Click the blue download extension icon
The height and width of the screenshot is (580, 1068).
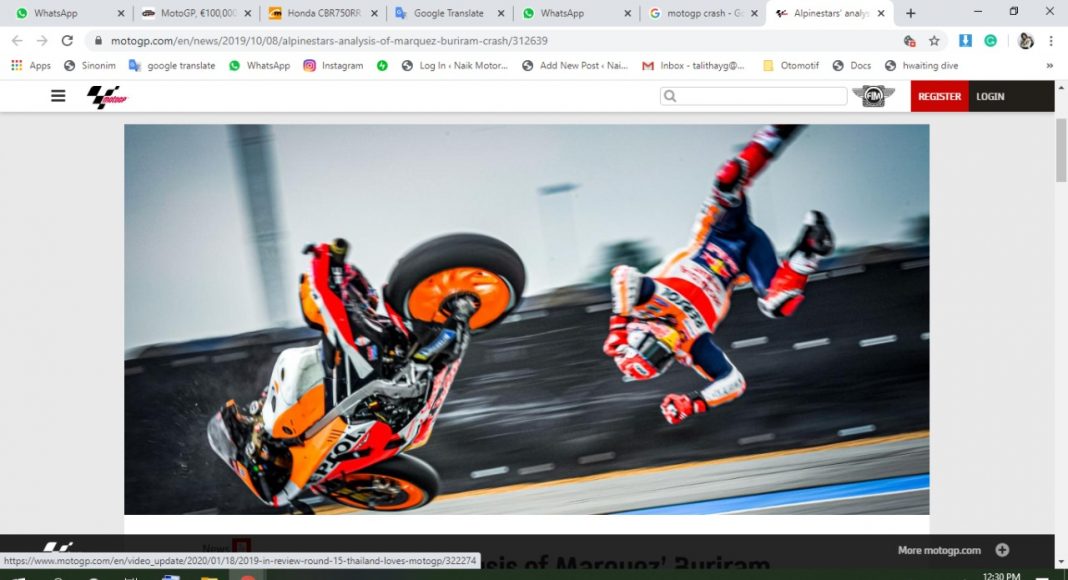click(x=965, y=41)
